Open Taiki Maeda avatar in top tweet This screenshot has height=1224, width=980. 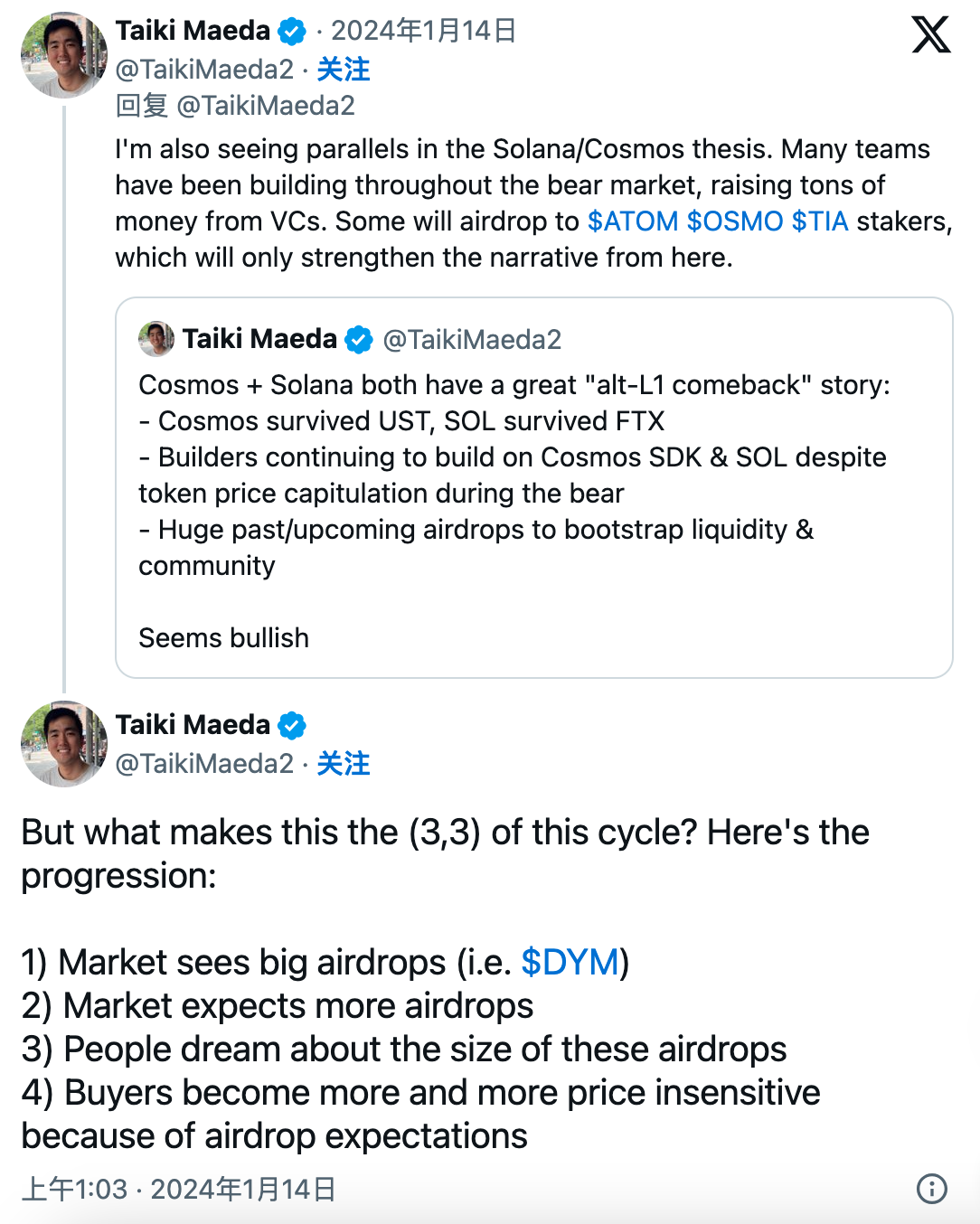pyautogui.click(x=64, y=55)
